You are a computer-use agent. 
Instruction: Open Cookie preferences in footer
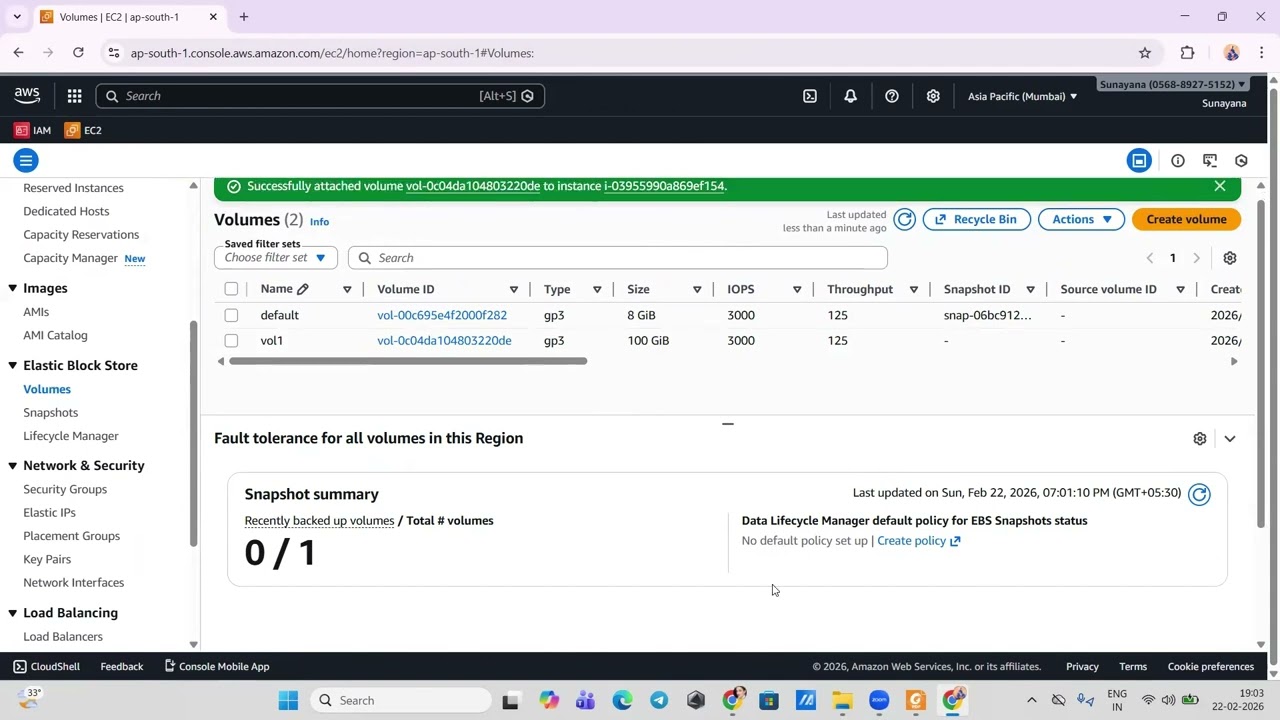pyautogui.click(x=1211, y=667)
